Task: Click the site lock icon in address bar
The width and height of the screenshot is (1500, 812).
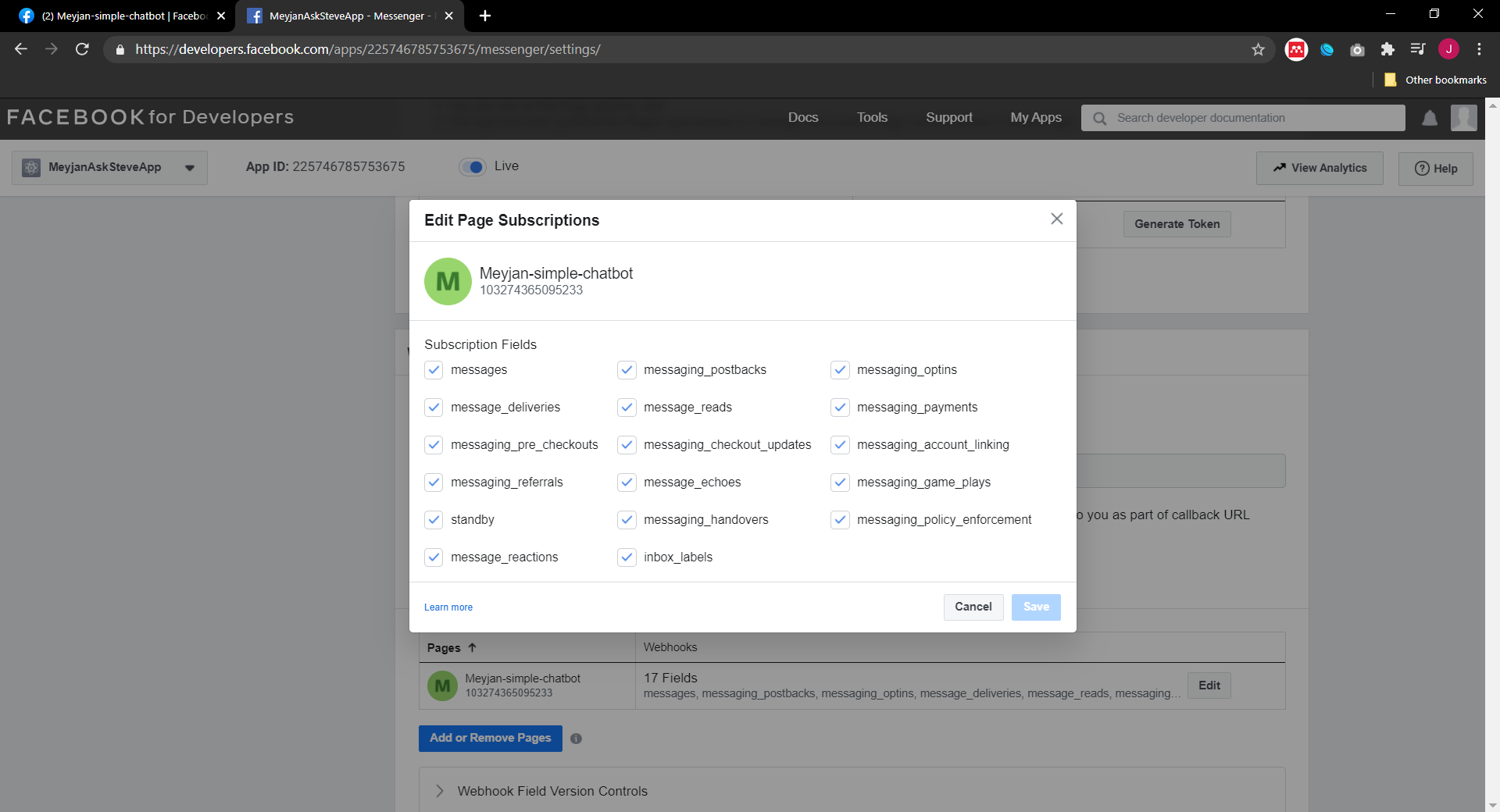Action: (x=120, y=49)
